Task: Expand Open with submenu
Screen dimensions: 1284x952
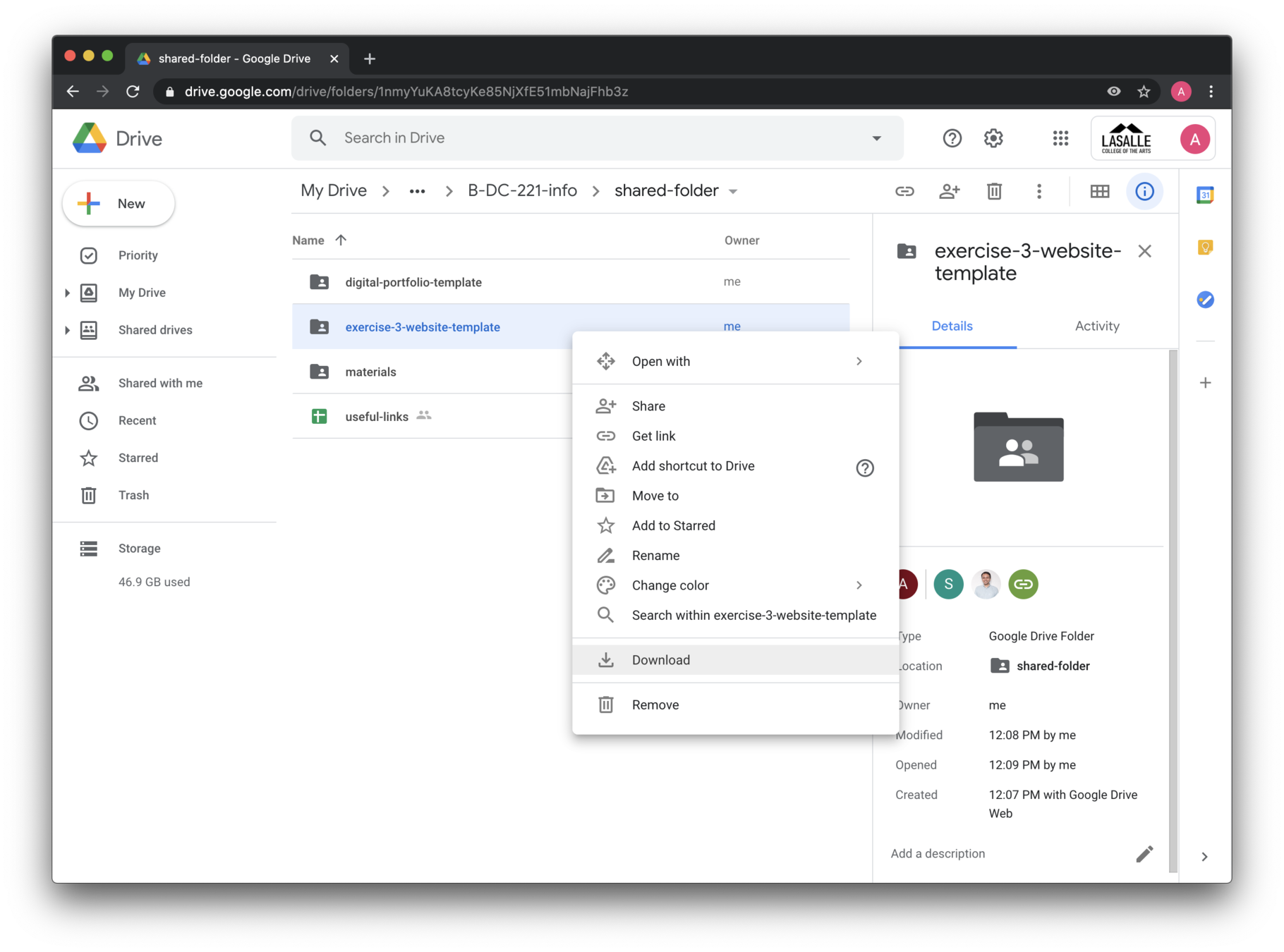Action: coord(859,361)
